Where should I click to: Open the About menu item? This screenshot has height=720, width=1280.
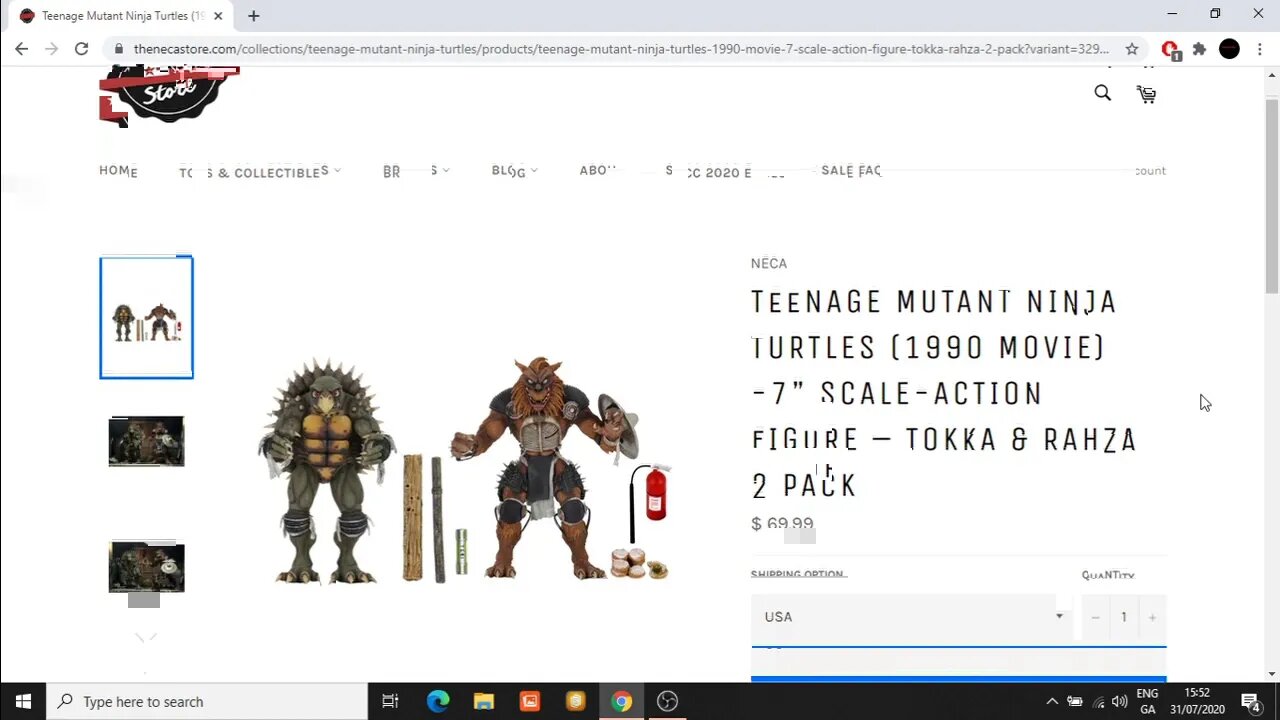tap(598, 171)
